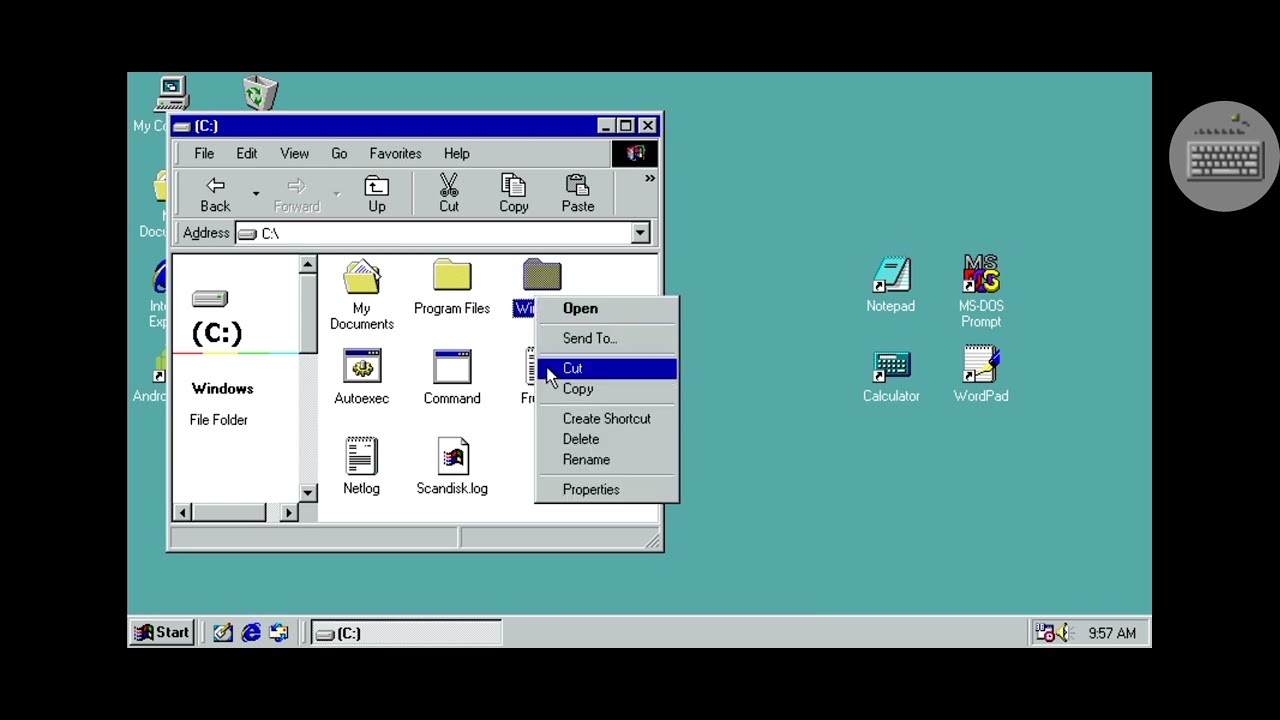The width and height of the screenshot is (1280, 720).
Task: Click the Paste toolbar button
Action: (x=578, y=193)
